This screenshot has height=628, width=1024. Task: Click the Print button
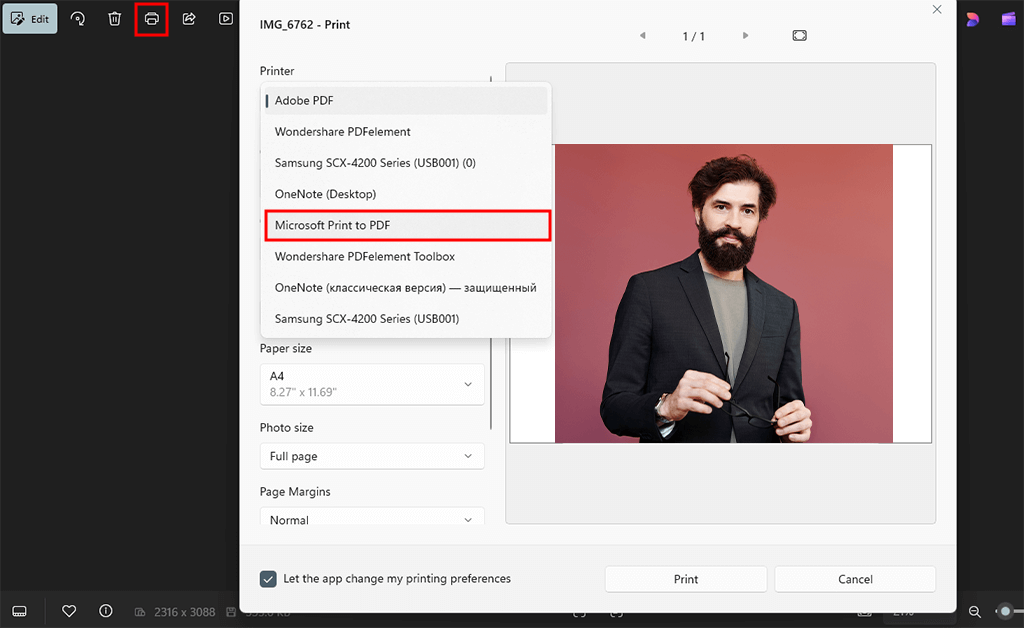coord(686,579)
